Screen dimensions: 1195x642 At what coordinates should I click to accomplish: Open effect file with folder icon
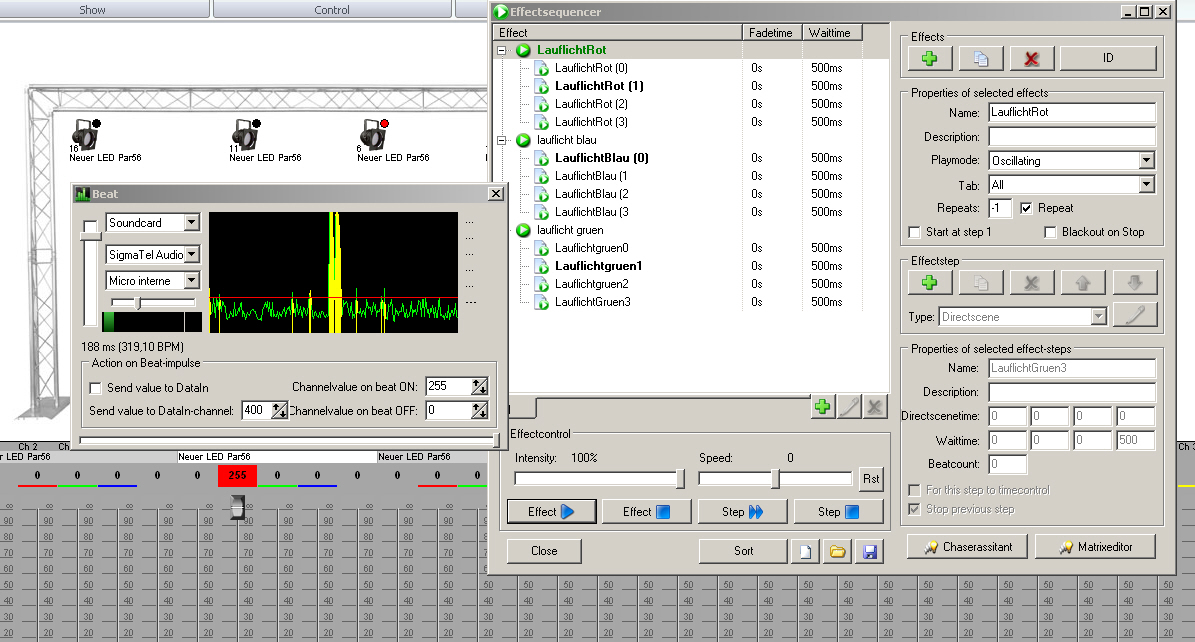click(837, 551)
